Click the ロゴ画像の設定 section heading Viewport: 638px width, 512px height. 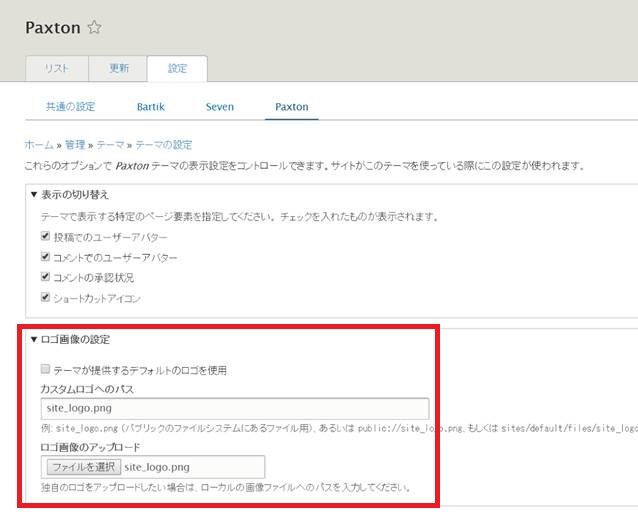tap(75, 339)
